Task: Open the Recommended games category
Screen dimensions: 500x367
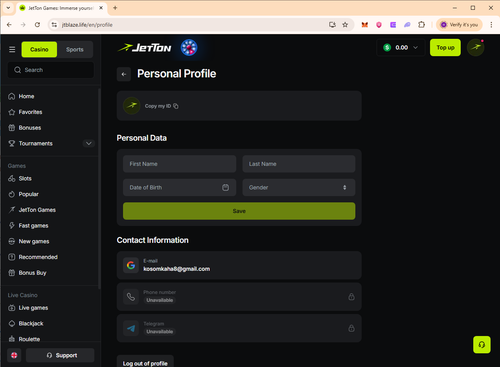Action: tap(38, 257)
